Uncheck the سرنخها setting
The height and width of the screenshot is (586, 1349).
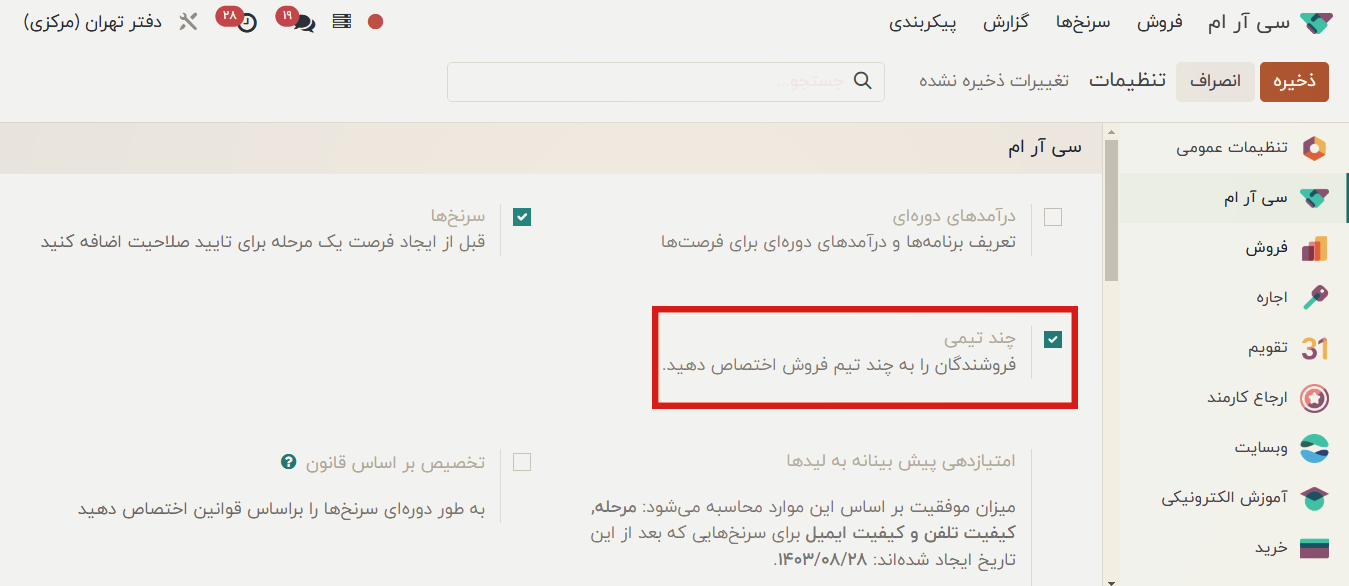[521, 215]
